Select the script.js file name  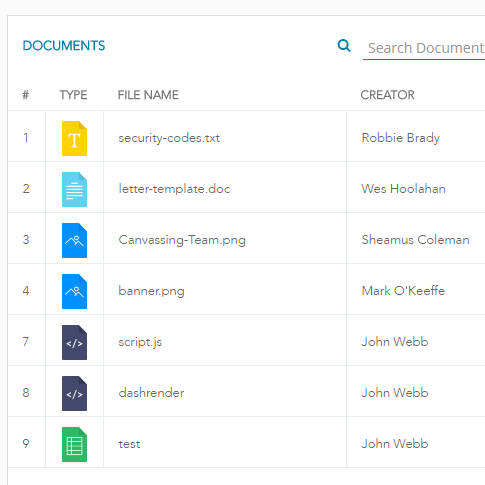pos(140,342)
